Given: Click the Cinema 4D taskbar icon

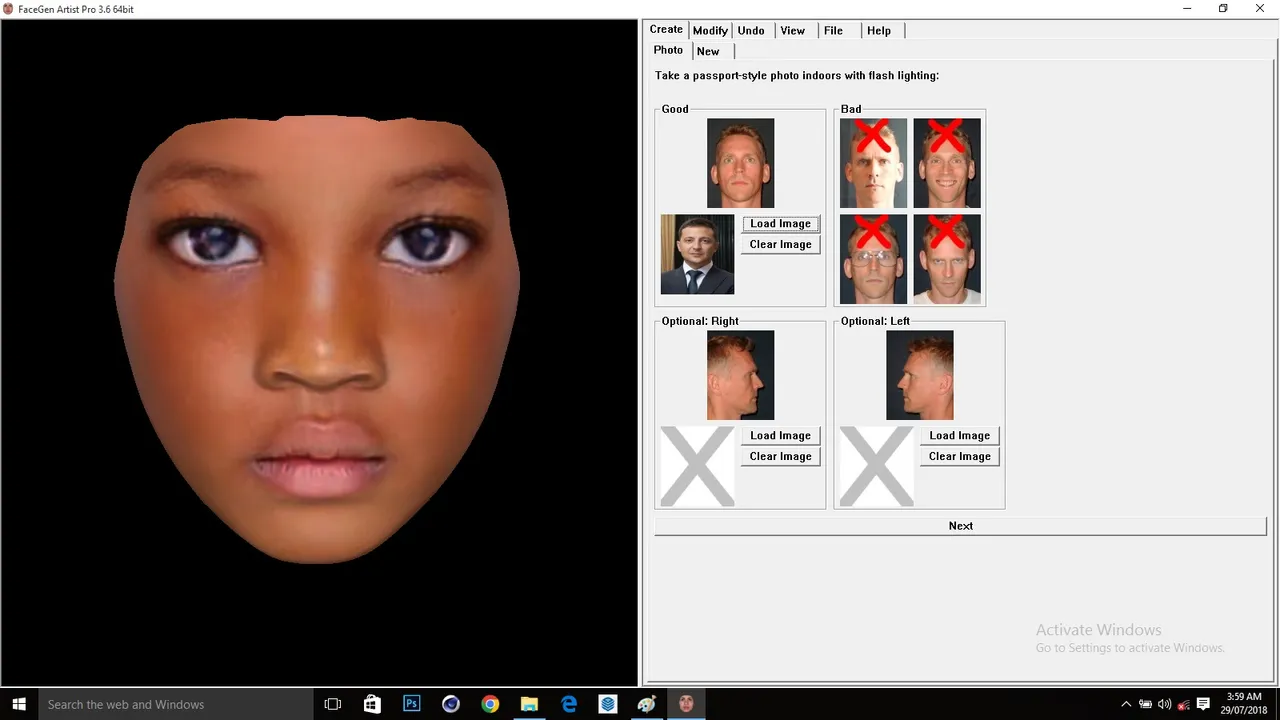Looking at the screenshot, I should (450, 704).
